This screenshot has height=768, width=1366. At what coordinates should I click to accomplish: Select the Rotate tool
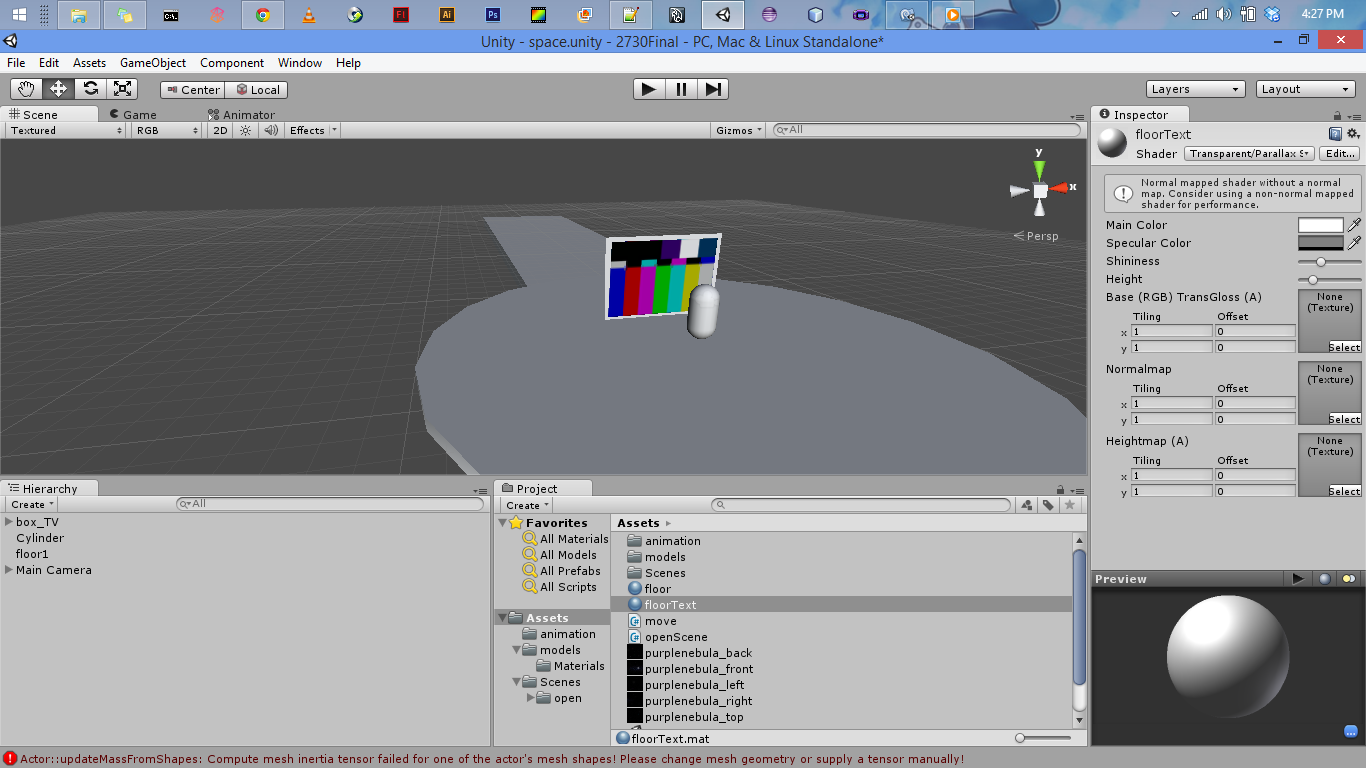click(90, 88)
